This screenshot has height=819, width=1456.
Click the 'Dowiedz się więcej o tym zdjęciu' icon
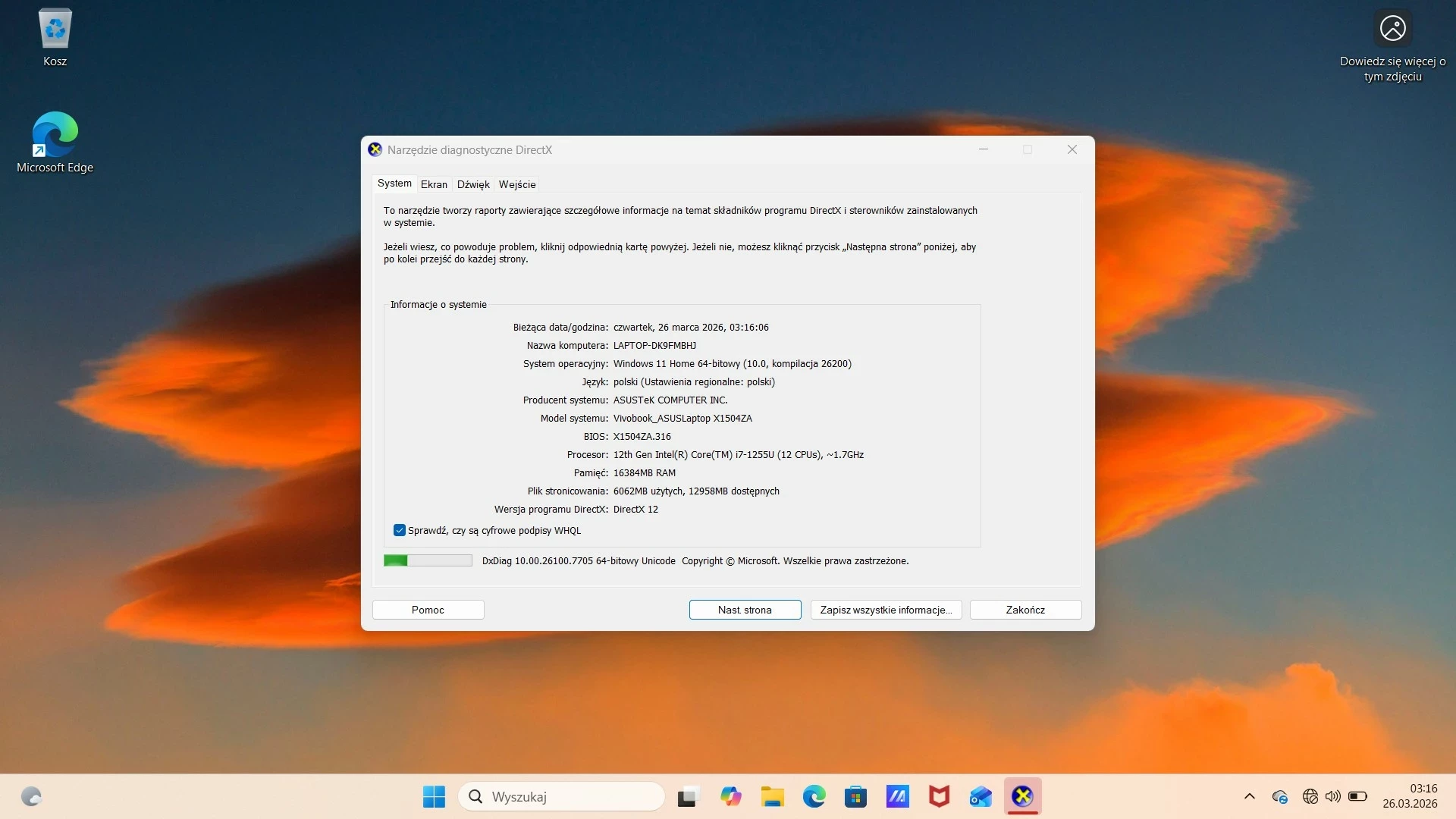[1392, 29]
